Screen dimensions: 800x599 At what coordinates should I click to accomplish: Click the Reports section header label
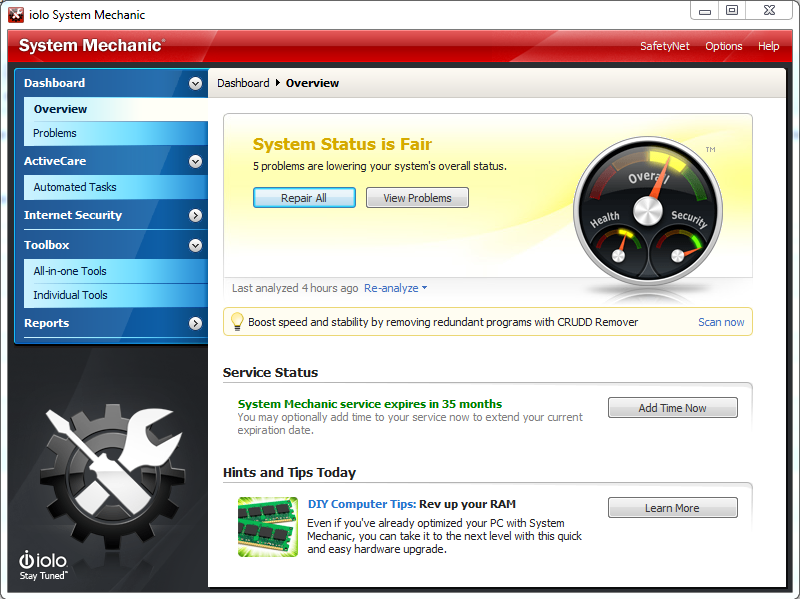tap(46, 323)
